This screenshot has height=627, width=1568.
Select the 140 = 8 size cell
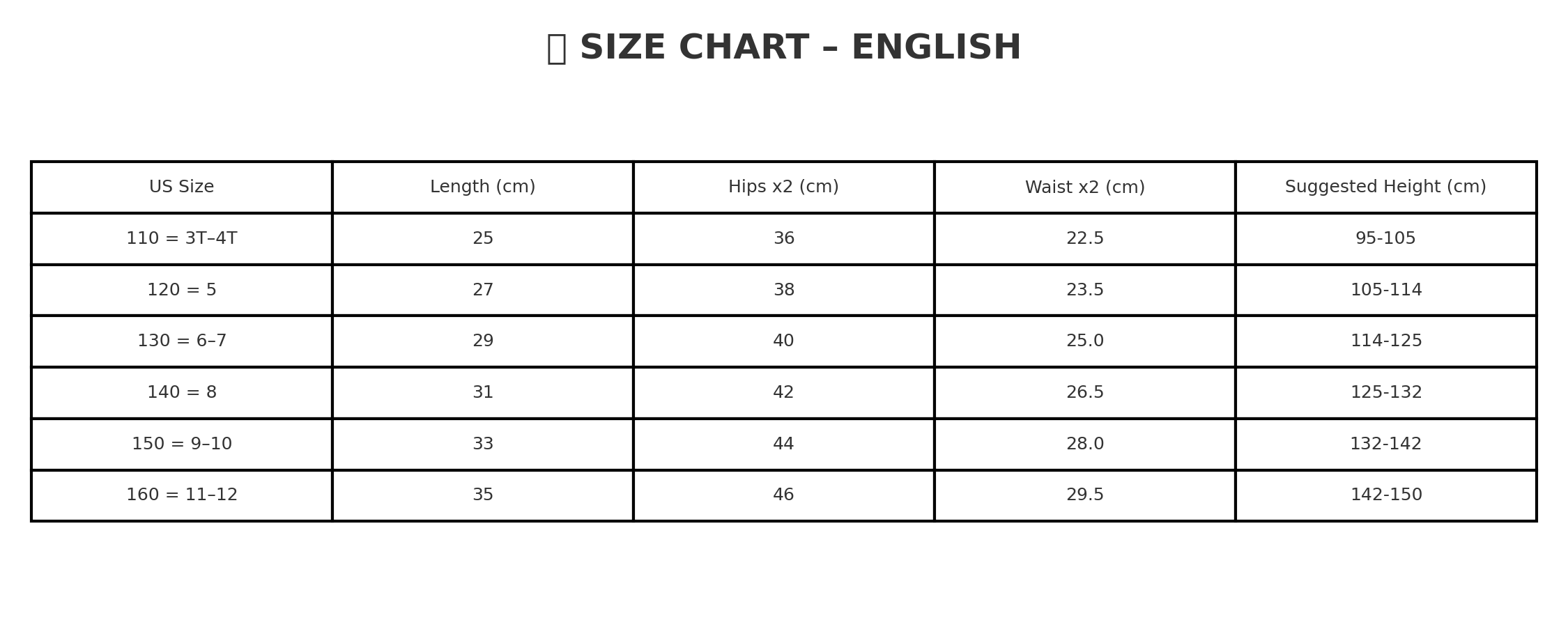pyautogui.click(x=182, y=393)
